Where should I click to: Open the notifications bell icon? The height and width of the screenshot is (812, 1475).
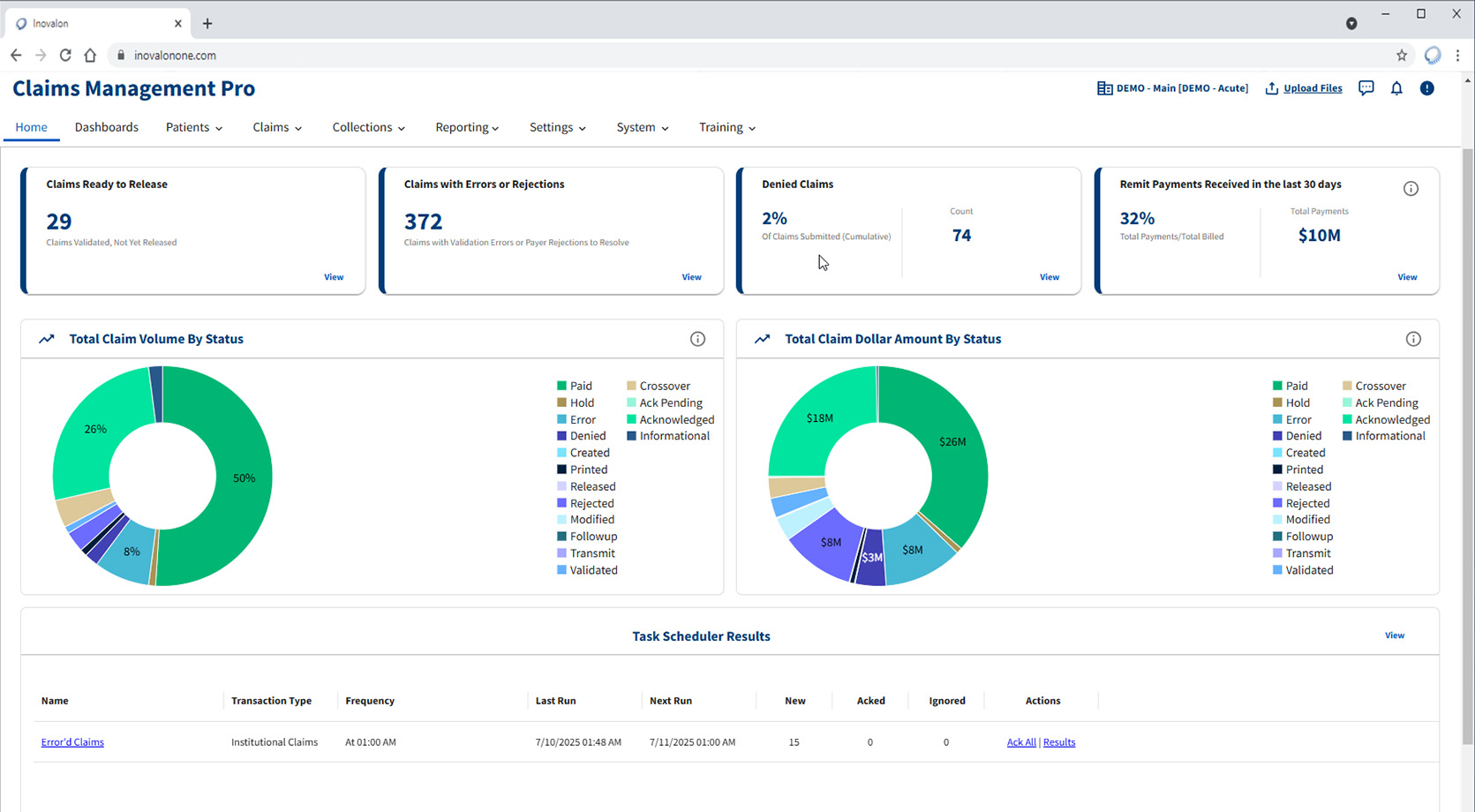tap(1396, 88)
